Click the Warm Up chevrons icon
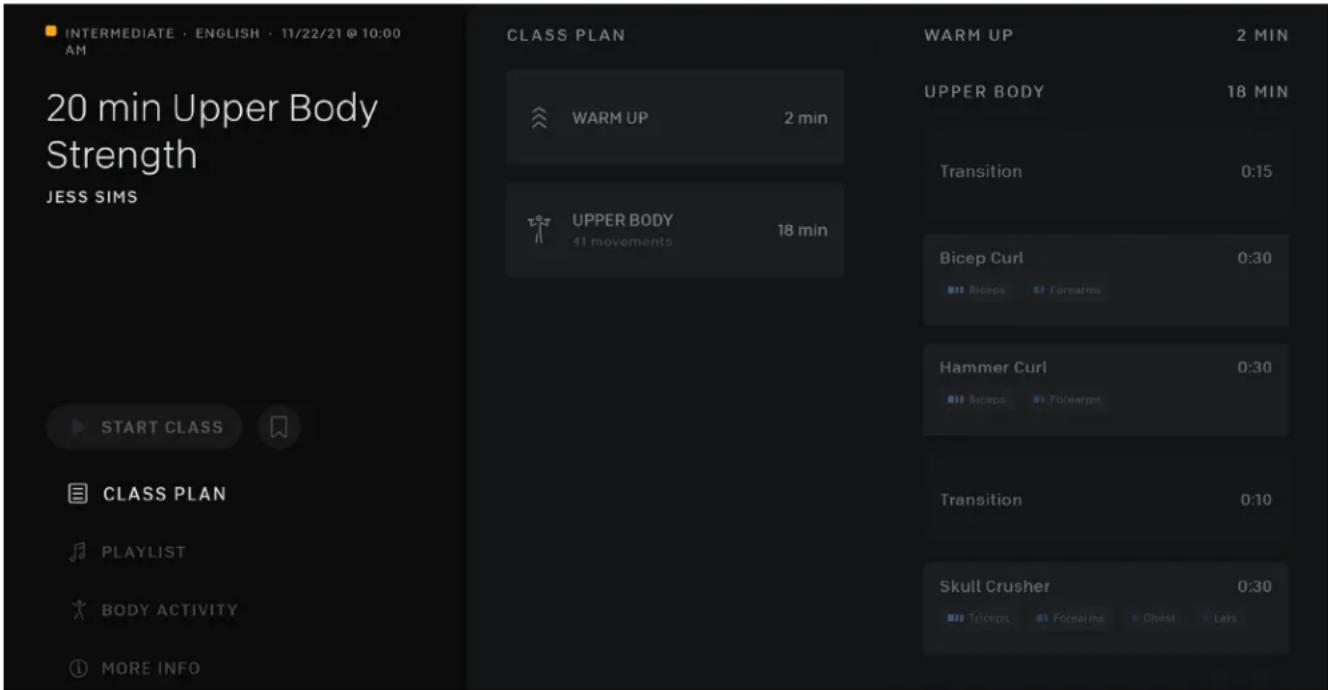This screenshot has height=690, width=1328. click(539, 118)
